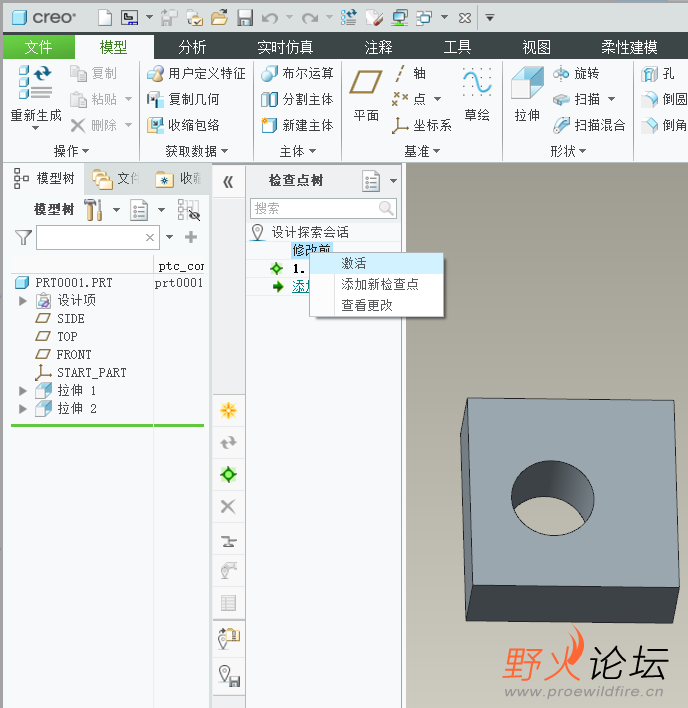The width and height of the screenshot is (688, 708).
Task: Select the Hole (孔) tool
Action: coord(657,73)
